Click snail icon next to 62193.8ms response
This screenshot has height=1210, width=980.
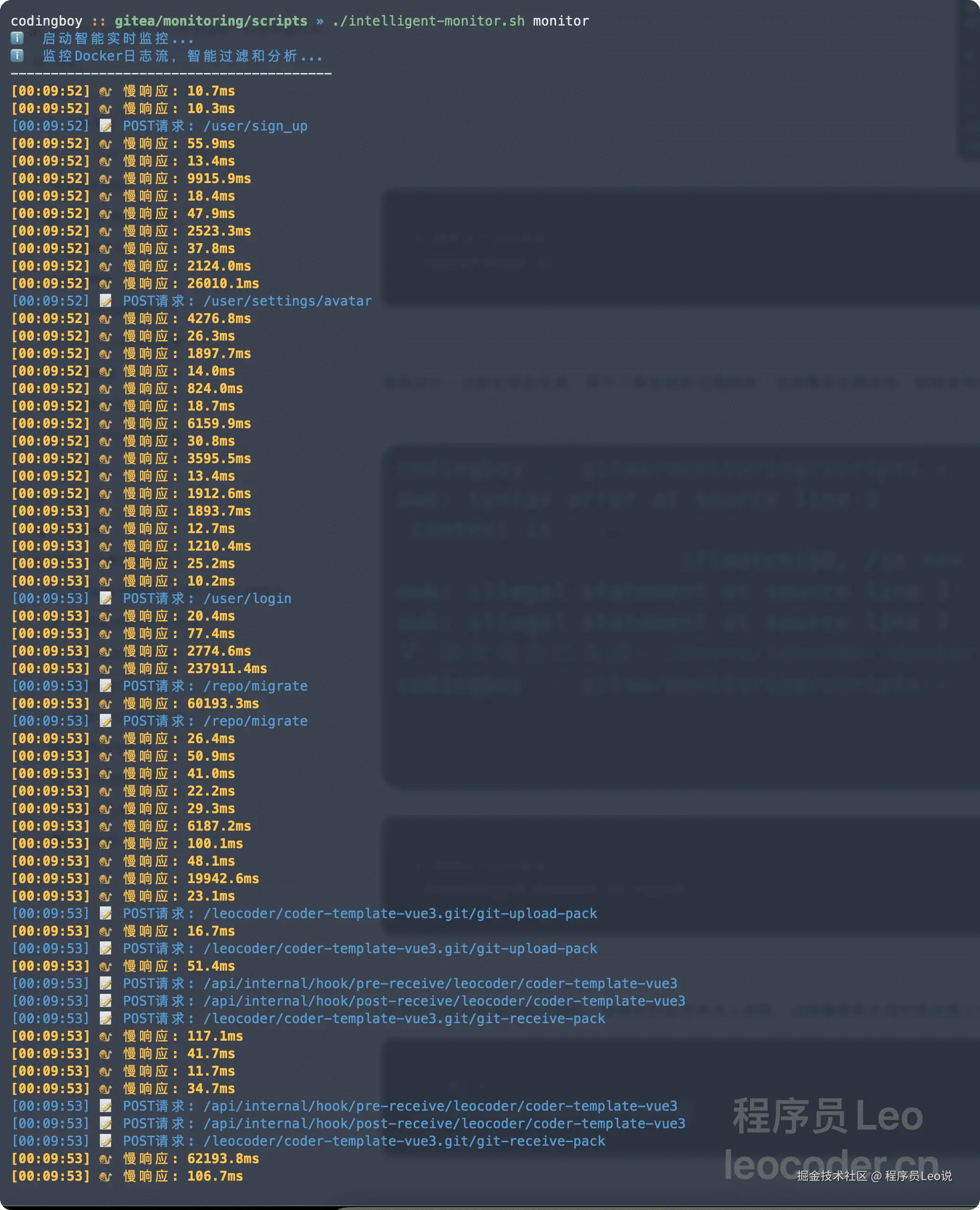(x=105, y=1158)
